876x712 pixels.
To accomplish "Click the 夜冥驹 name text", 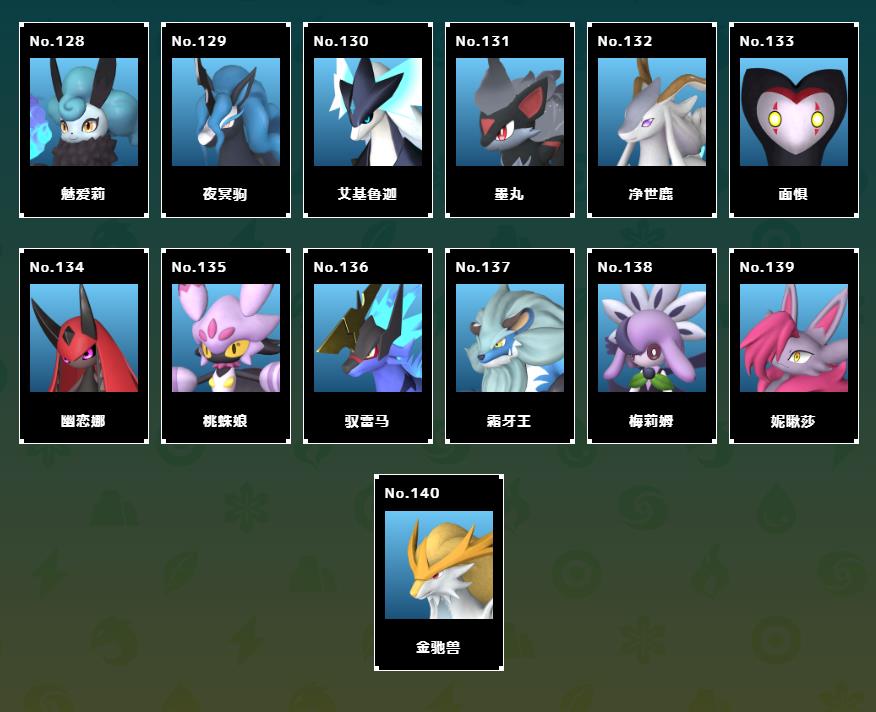I will 225,194.
